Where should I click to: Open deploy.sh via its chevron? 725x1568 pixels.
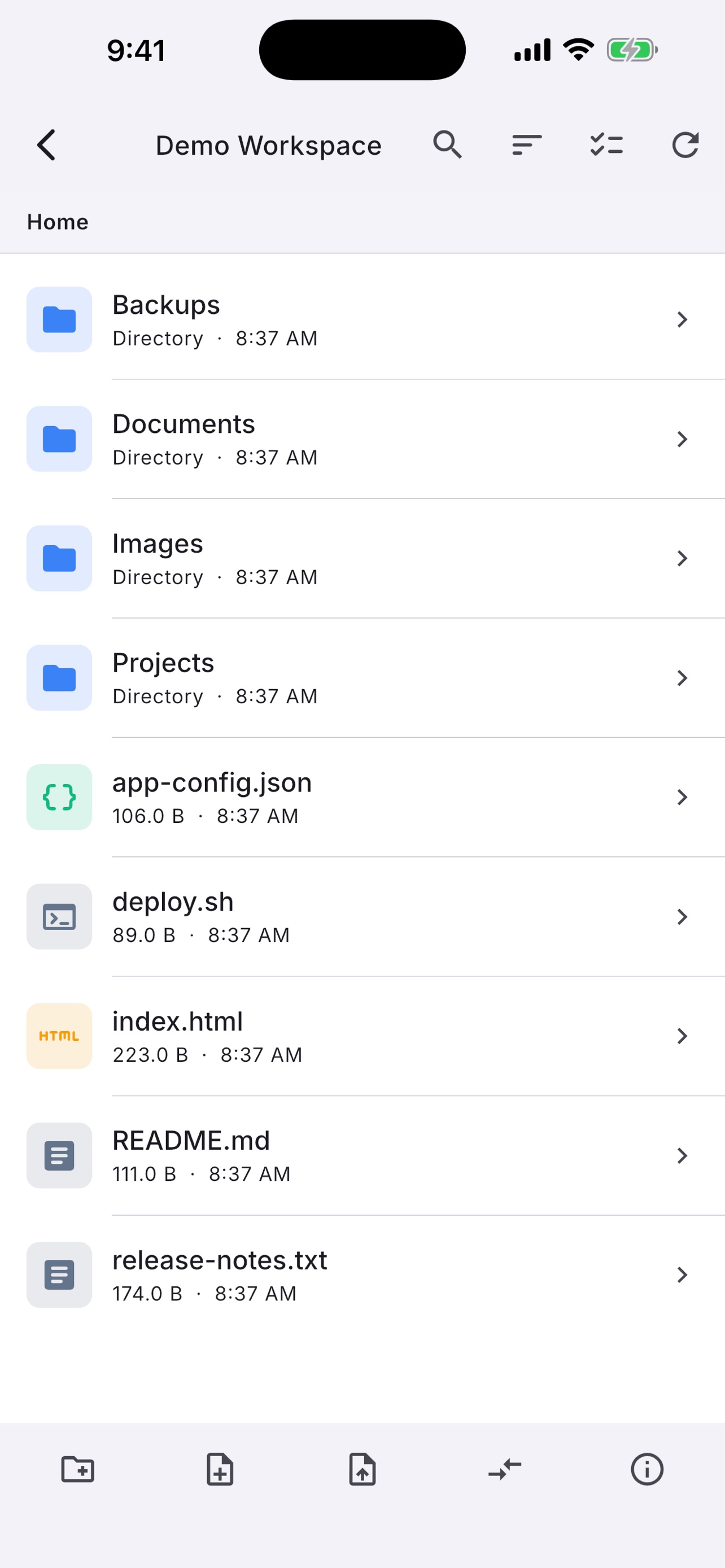[x=683, y=916]
